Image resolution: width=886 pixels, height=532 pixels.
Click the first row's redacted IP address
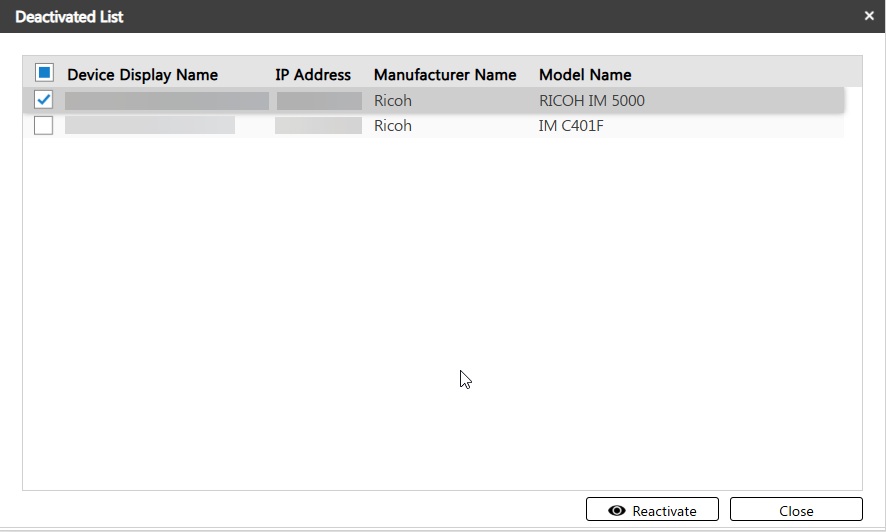[x=319, y=101]
